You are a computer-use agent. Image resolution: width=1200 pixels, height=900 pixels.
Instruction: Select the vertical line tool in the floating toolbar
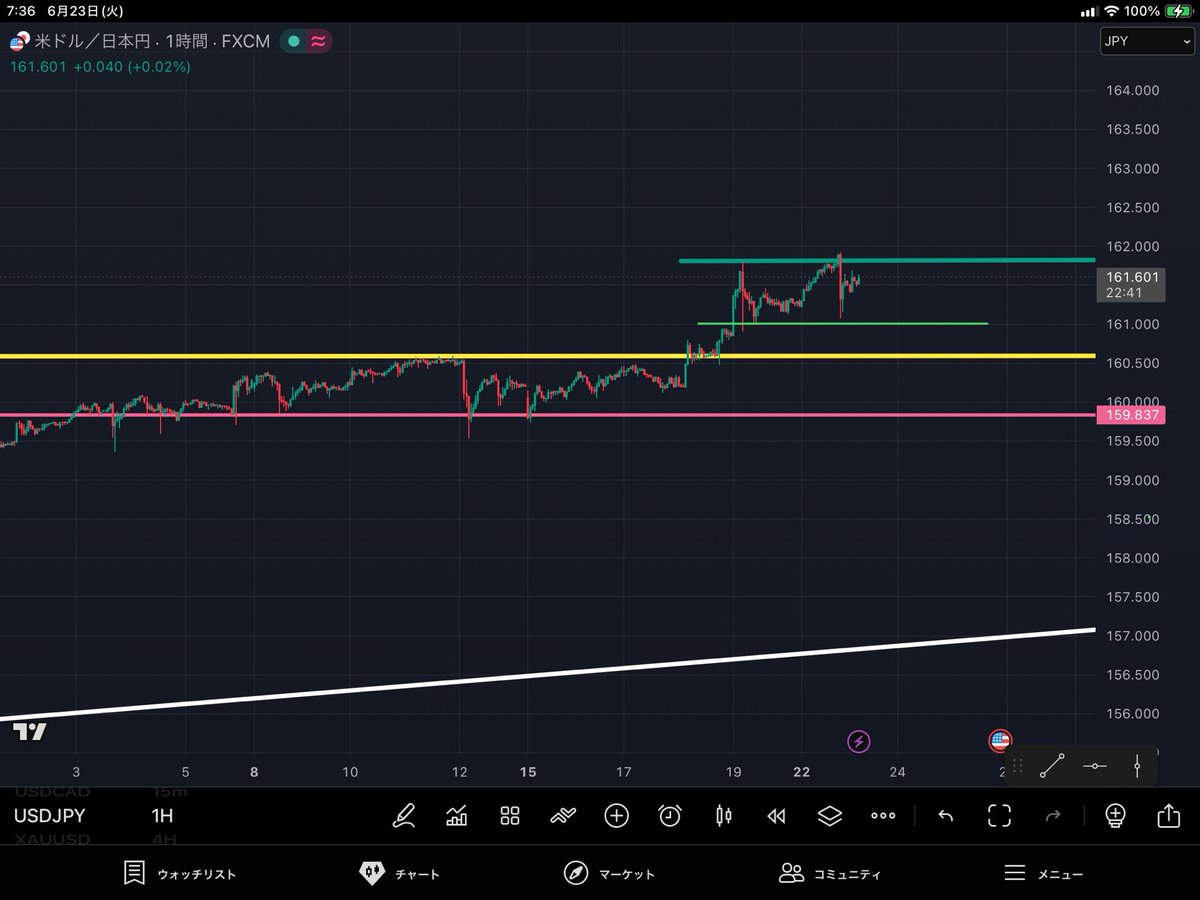click(1138, 766)
